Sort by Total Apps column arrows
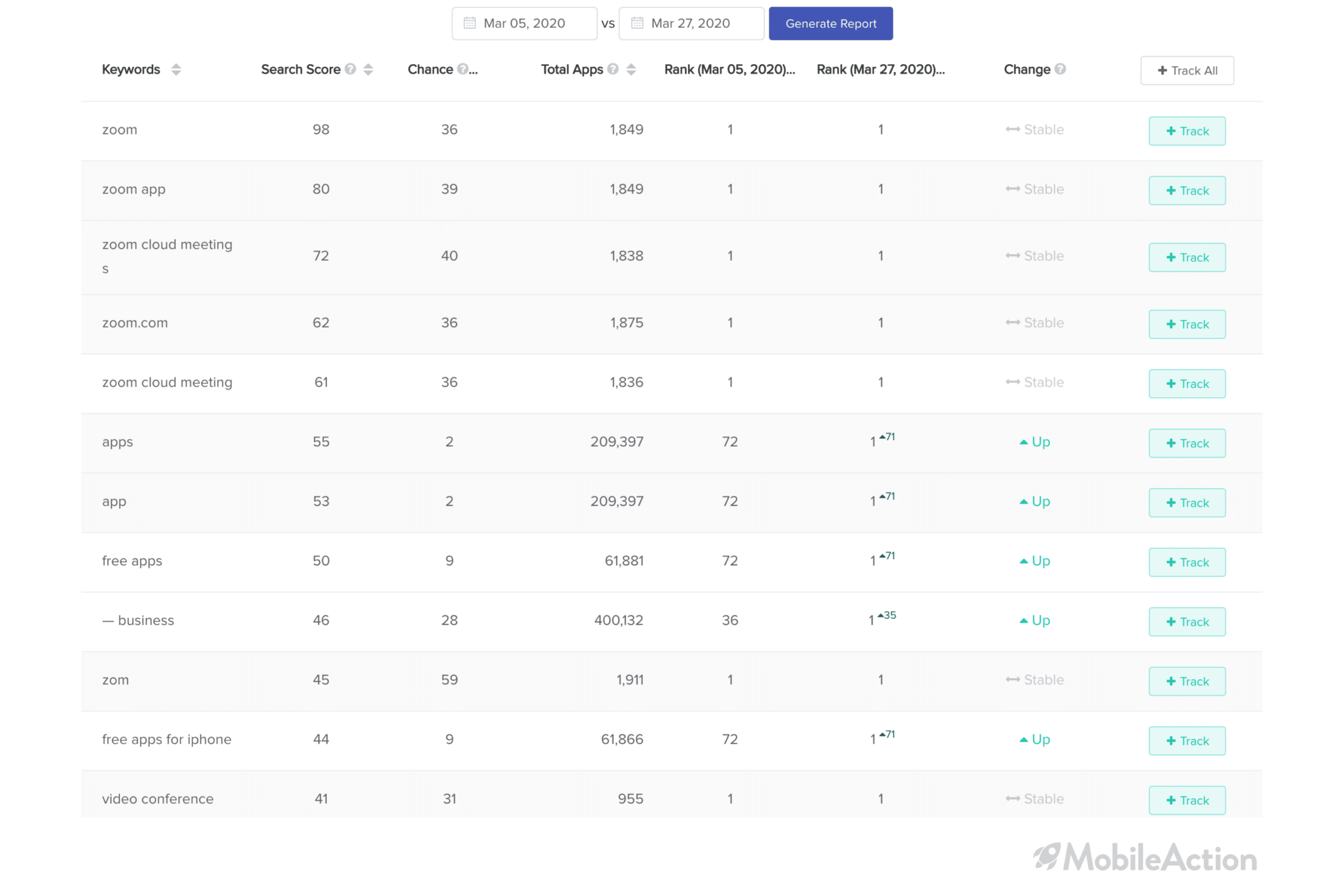1344x896 pixels. click(x=631, y=69)
